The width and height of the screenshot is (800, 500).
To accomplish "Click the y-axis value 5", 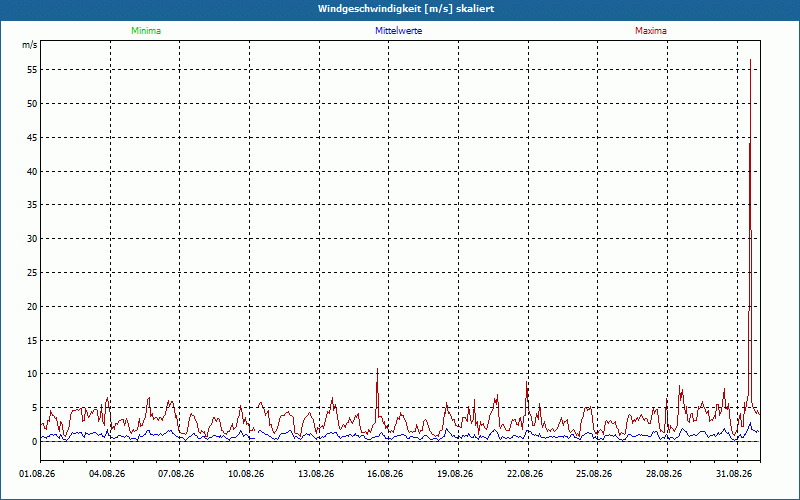I will [35, 408].
